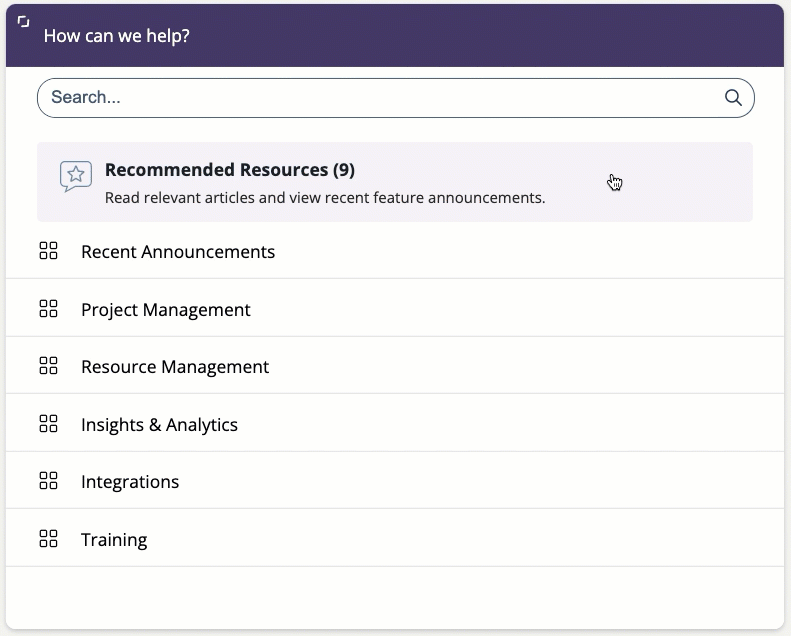Open Recommended Resources (9) heading

tap(230, 170)
